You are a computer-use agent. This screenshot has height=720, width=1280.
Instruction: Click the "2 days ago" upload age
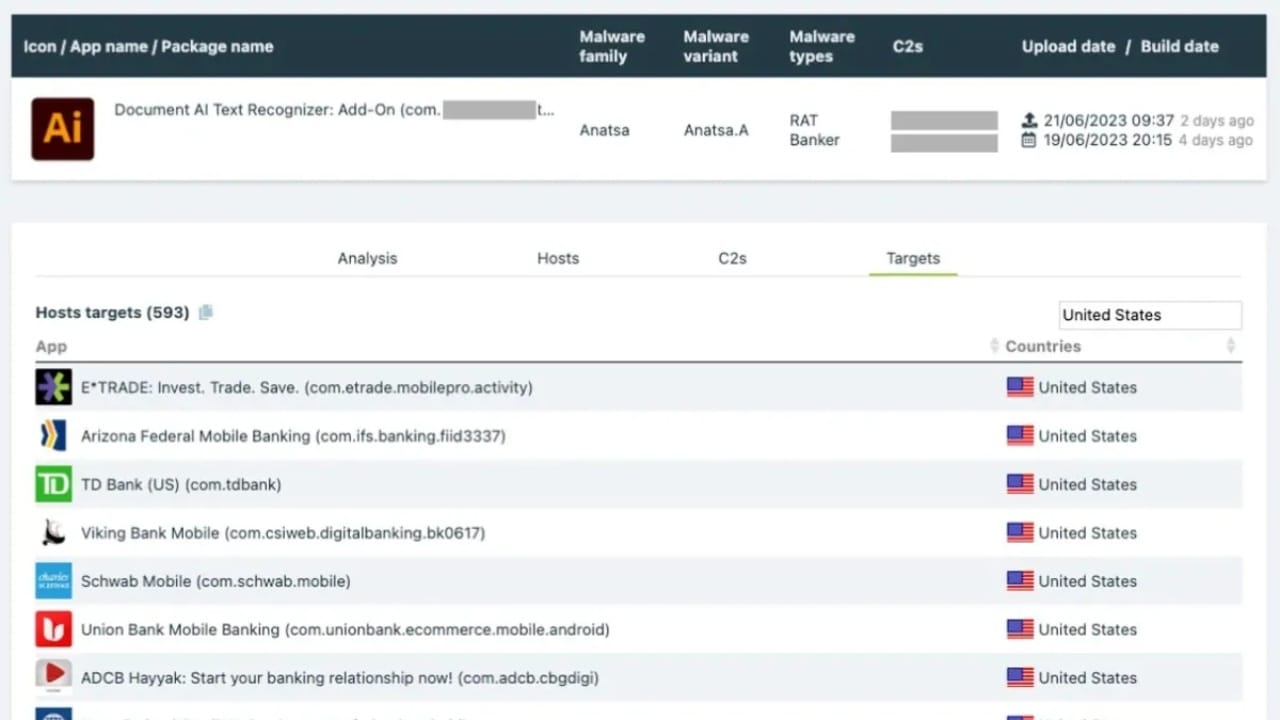[1216, 120]
